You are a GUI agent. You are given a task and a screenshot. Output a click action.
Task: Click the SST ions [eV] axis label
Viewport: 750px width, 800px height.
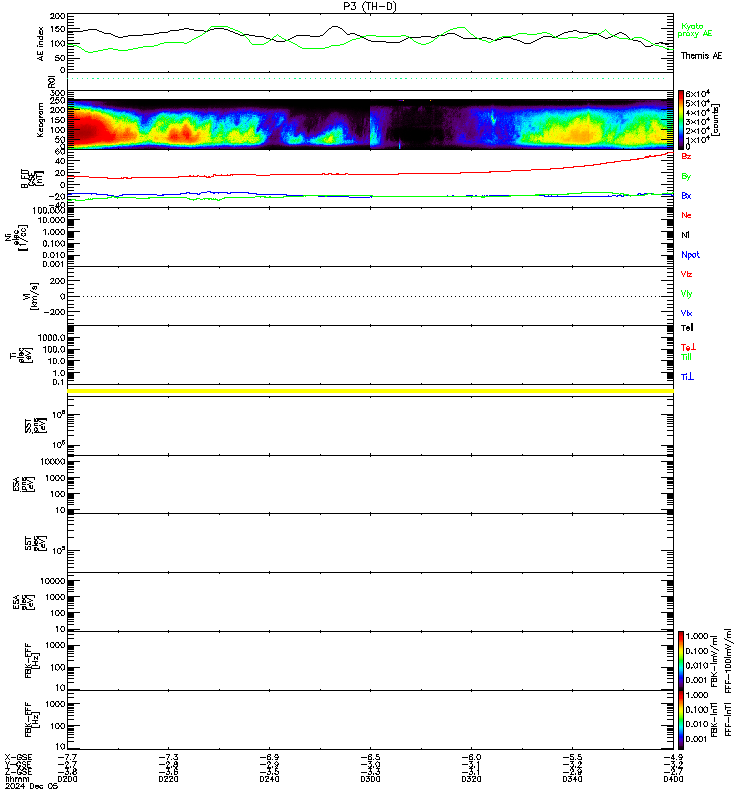(35, 426)
